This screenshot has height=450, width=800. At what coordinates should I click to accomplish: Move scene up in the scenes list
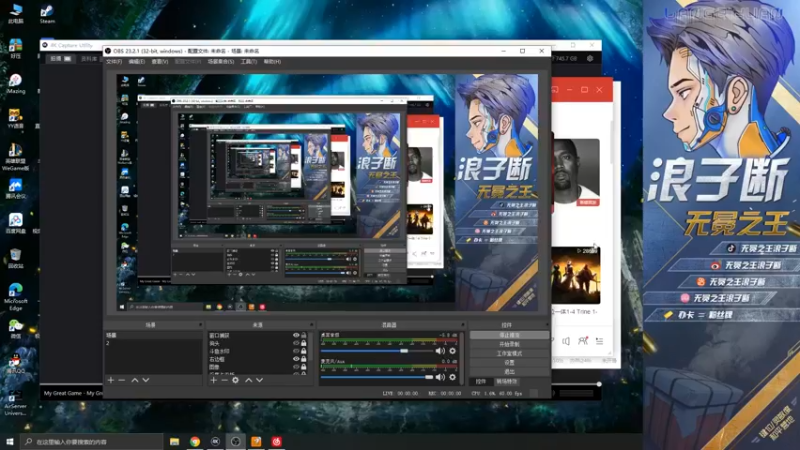(x=135, y=380)
